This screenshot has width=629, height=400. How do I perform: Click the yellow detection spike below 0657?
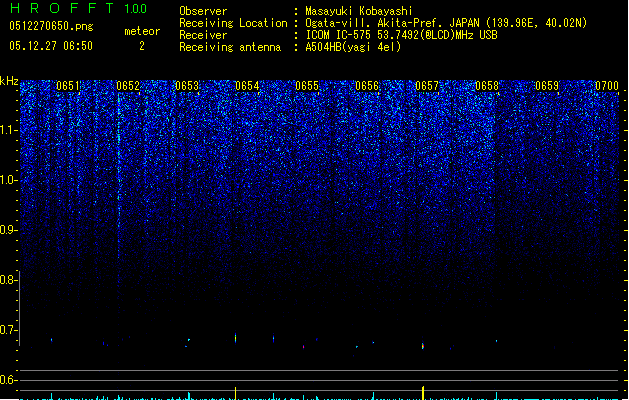(x=423, y=392)
